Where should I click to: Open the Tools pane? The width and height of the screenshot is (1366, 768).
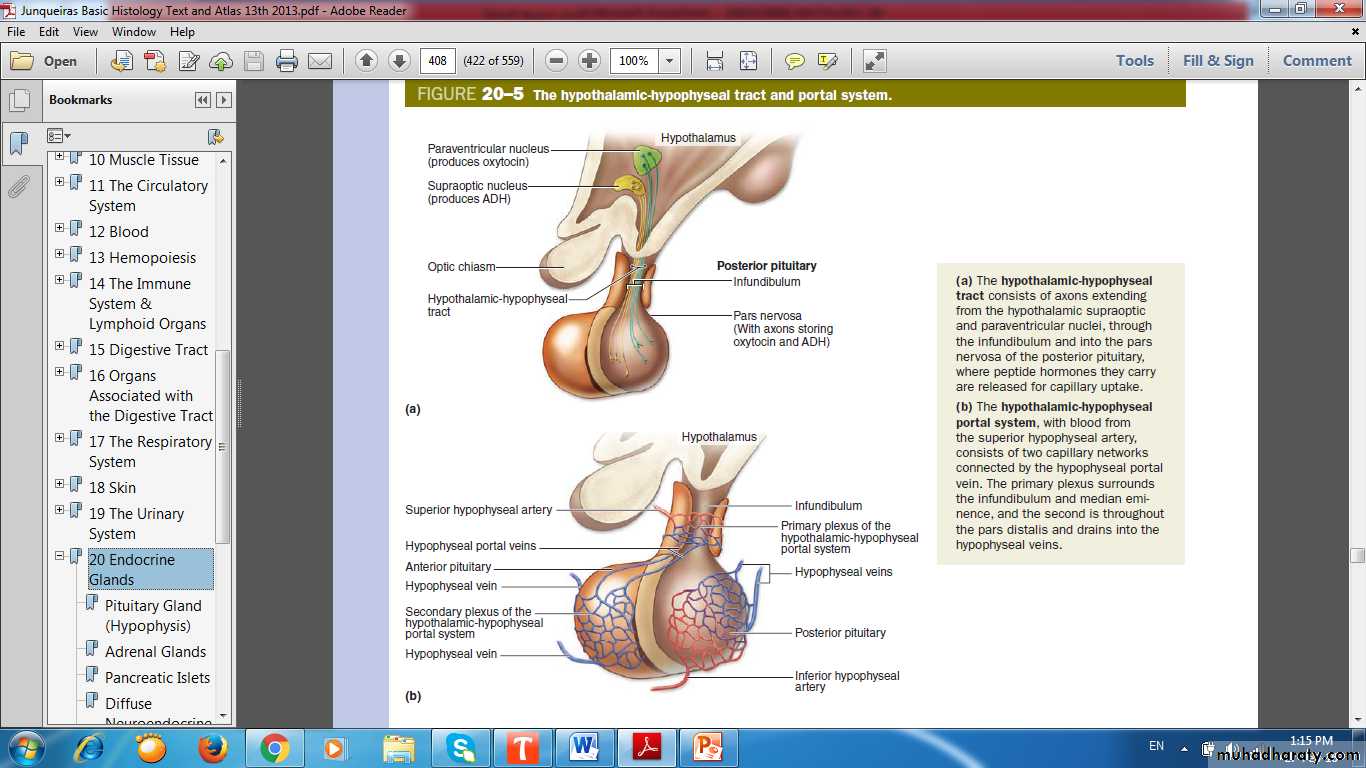1134,61
